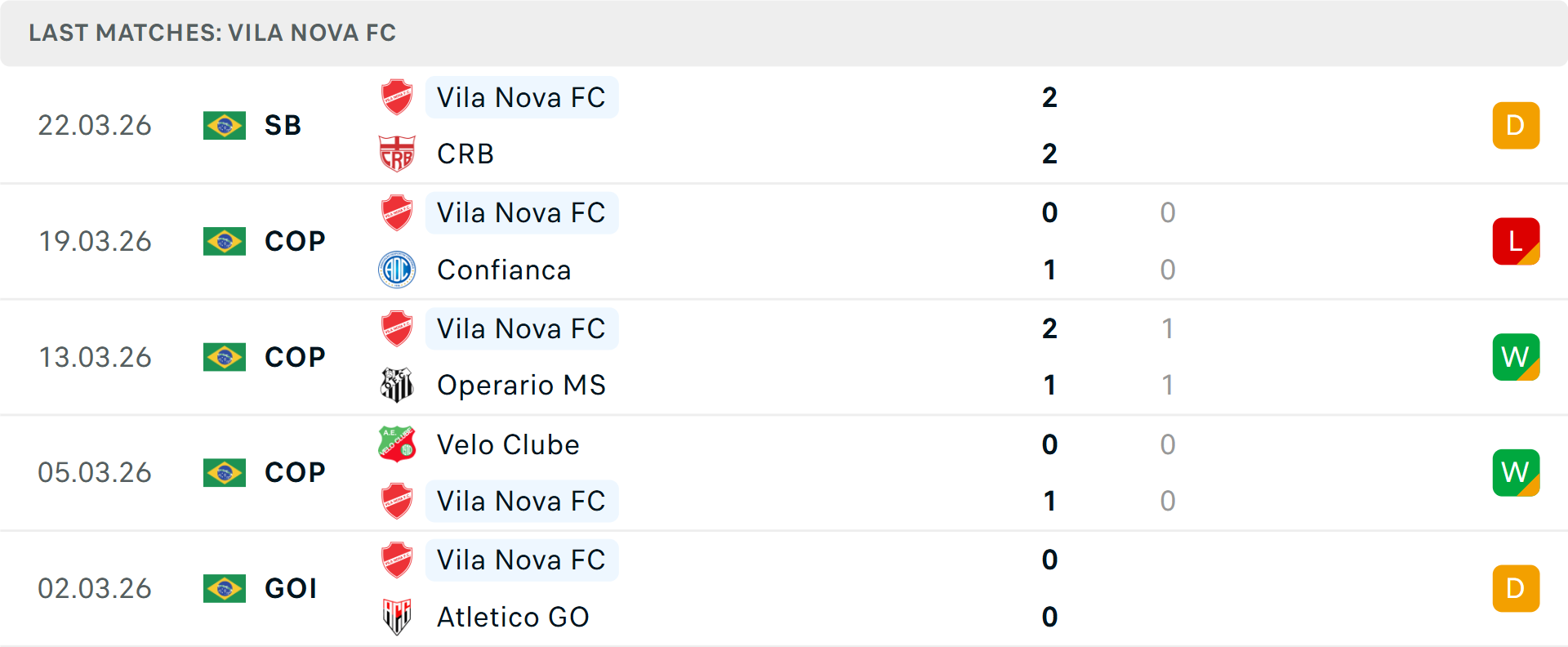Image resolution: width=1568 pixels, height=647 pixels.
Task: Select the COP label on the 05.03.26 row
Action: point(292,472)
